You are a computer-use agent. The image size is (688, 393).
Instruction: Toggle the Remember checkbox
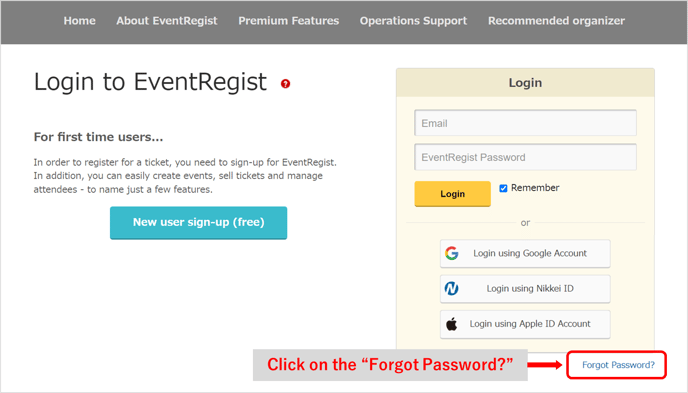[x=503, y=188]
